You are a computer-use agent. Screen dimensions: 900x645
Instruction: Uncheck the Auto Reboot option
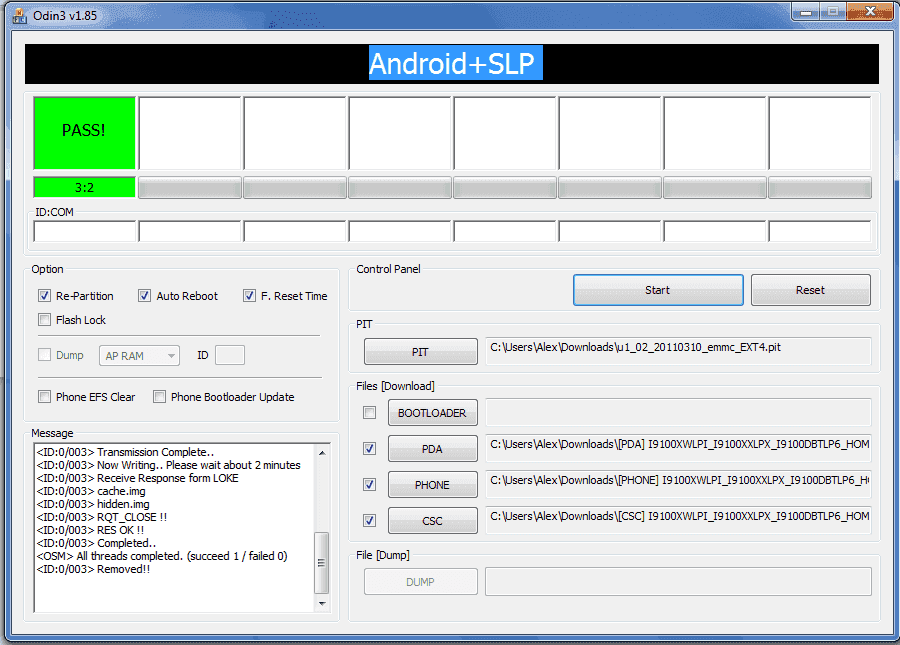click(x=145, y=296)
